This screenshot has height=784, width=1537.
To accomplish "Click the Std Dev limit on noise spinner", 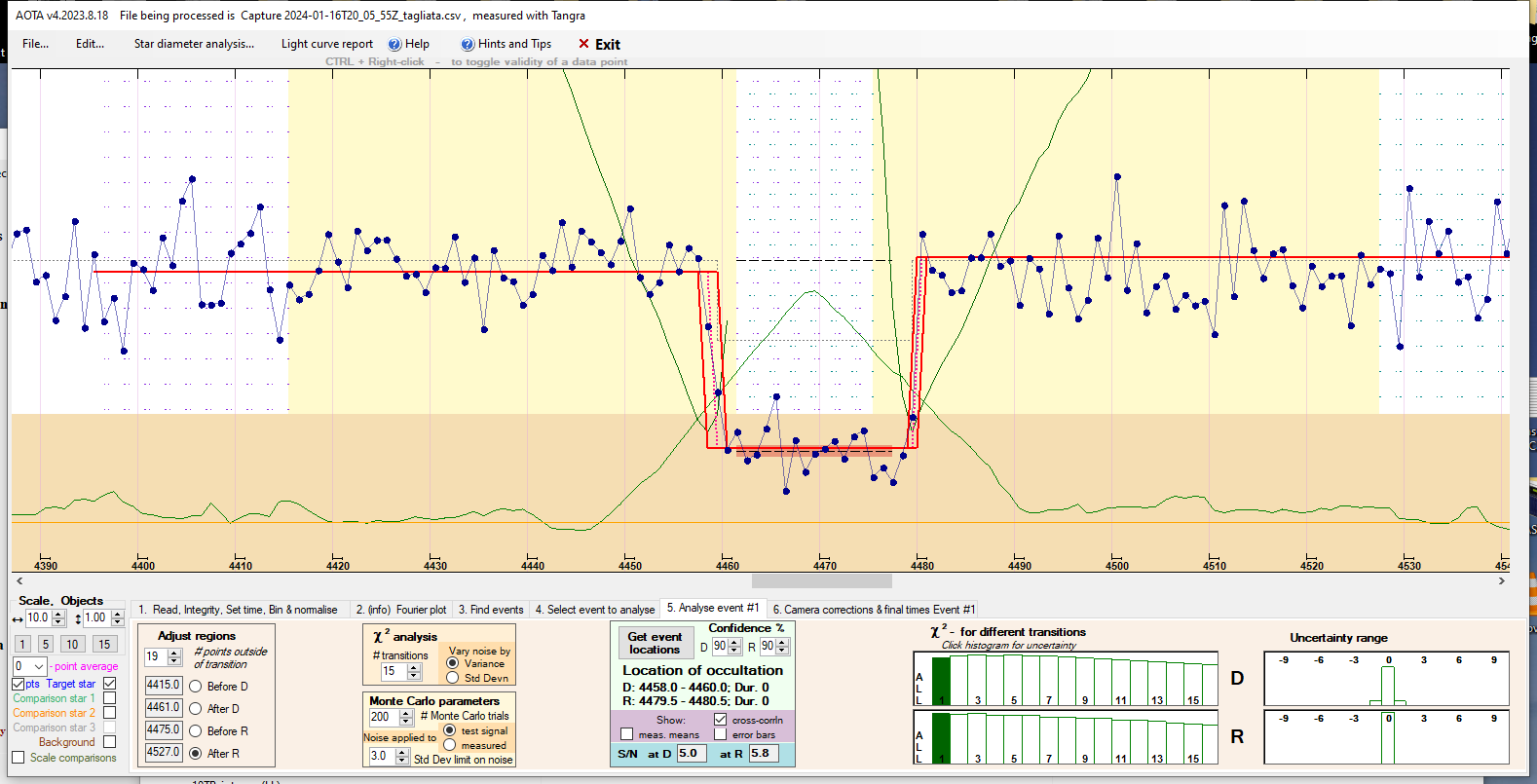I will [402, 757].
